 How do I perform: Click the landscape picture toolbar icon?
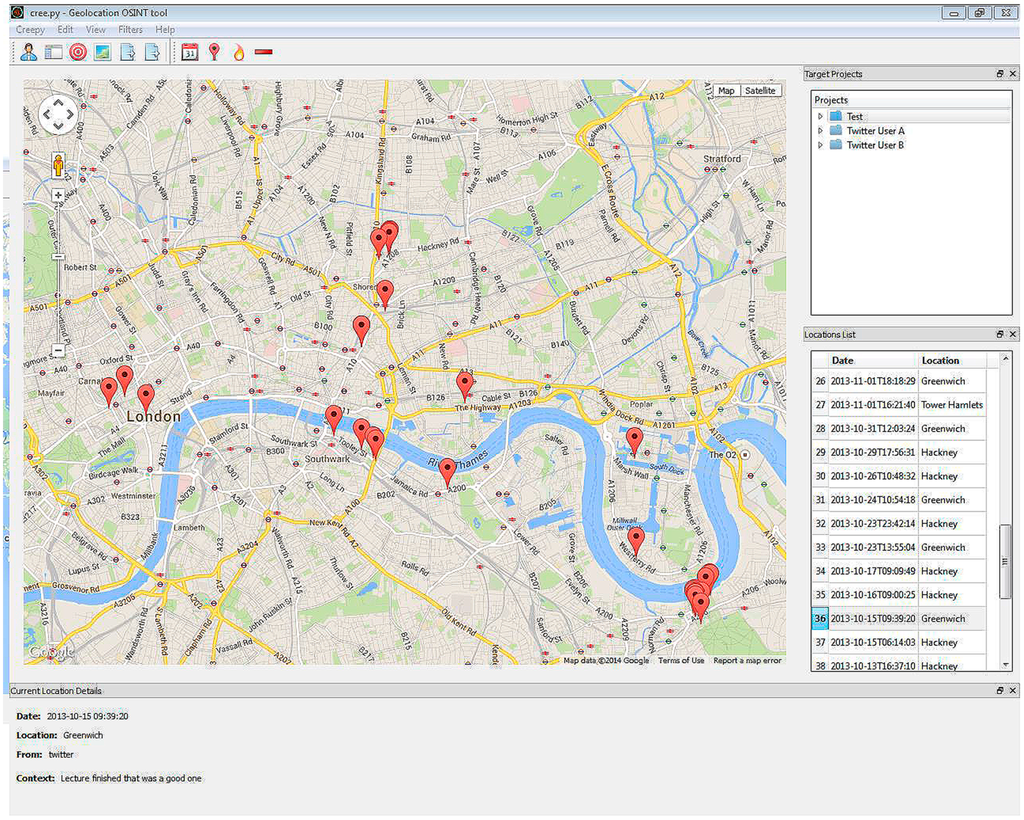click(x=102, y=53)
